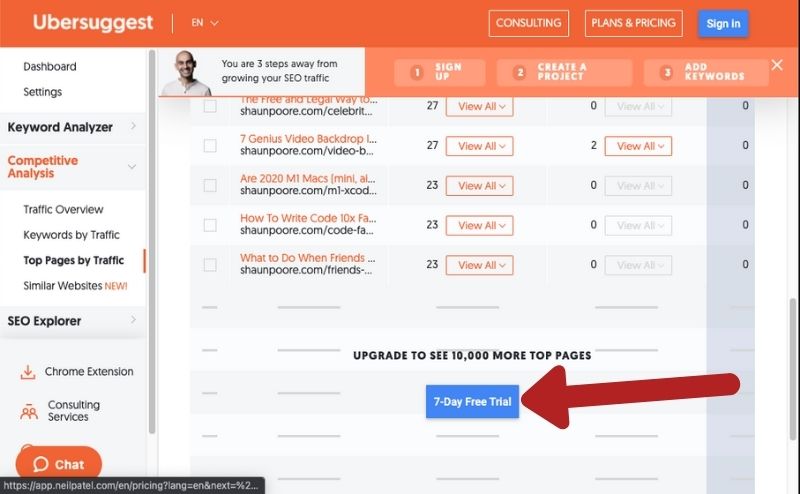Select step 2 CREATE A PROJECT
The width and height of the screenshot is (800, 494).
[564, 72]
